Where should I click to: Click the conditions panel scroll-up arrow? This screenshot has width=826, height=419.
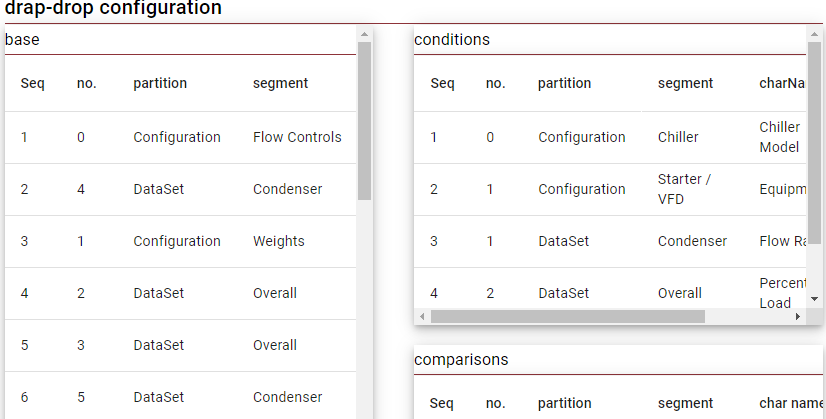(x=815, y=33)
